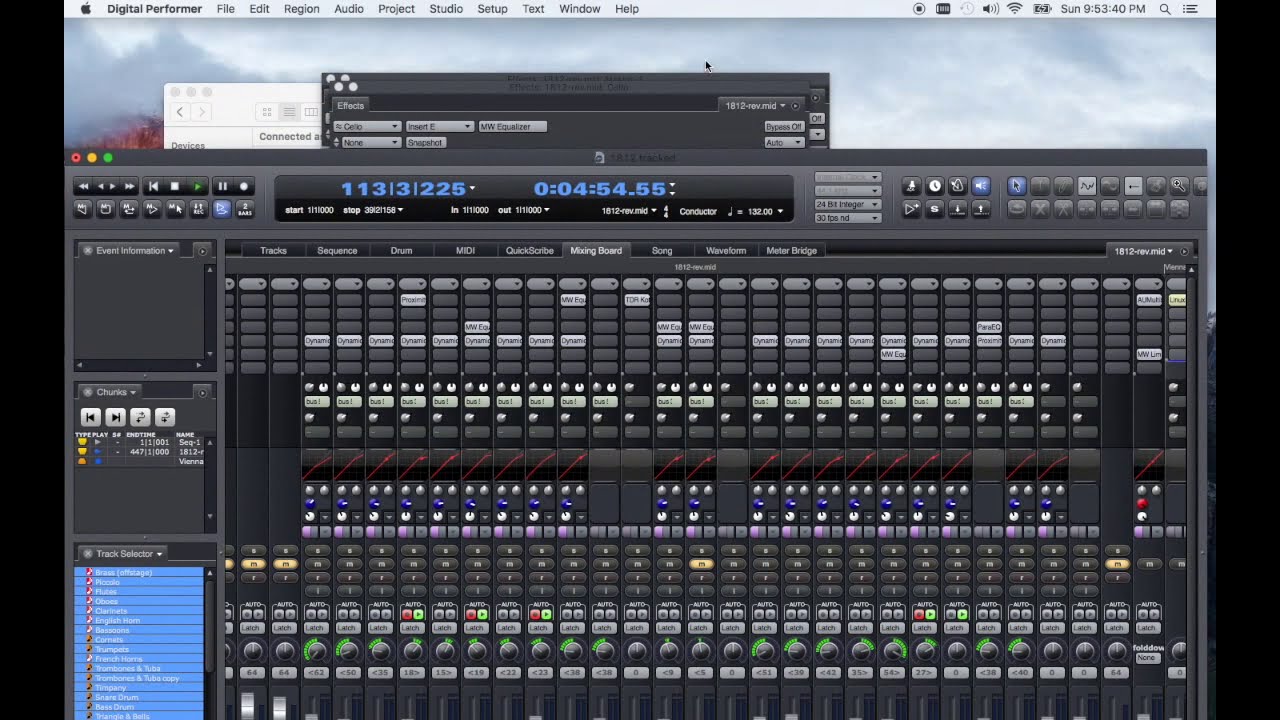Open the Studio menu

(x=446, y=9)
